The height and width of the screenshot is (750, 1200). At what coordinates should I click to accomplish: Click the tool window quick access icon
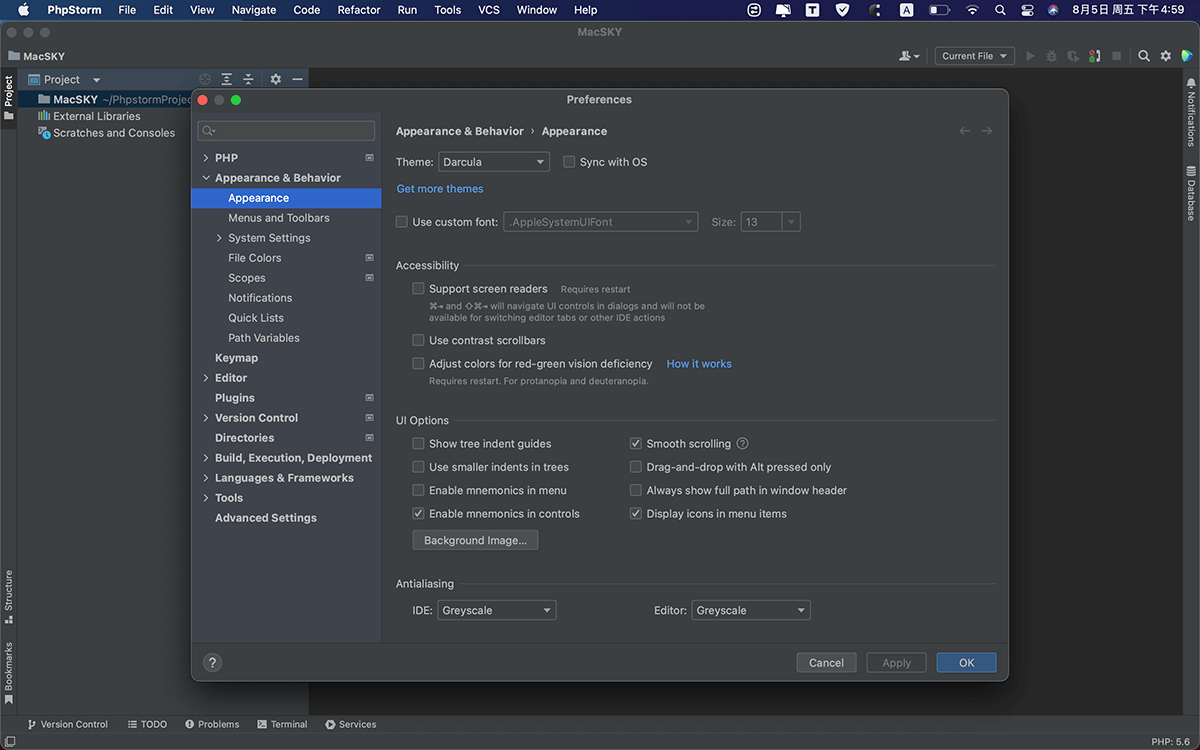point(9,741)
